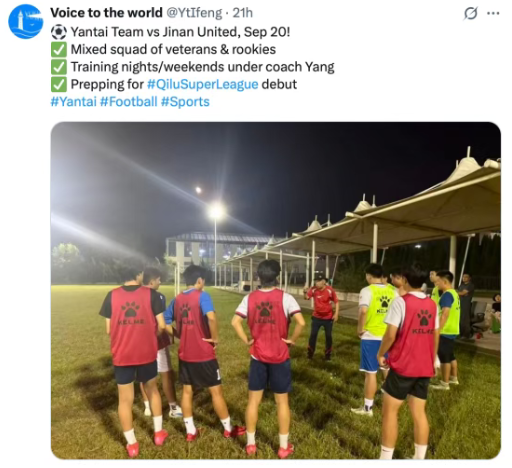Open the #Sports hashtag
The width and height of the screenshot is (512, 468).
click(x=185, y=102)
